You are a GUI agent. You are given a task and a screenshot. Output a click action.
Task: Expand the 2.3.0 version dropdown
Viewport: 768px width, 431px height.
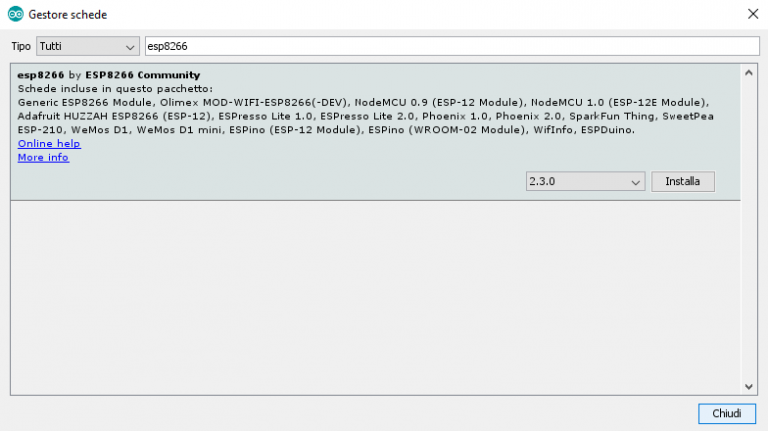585,182
